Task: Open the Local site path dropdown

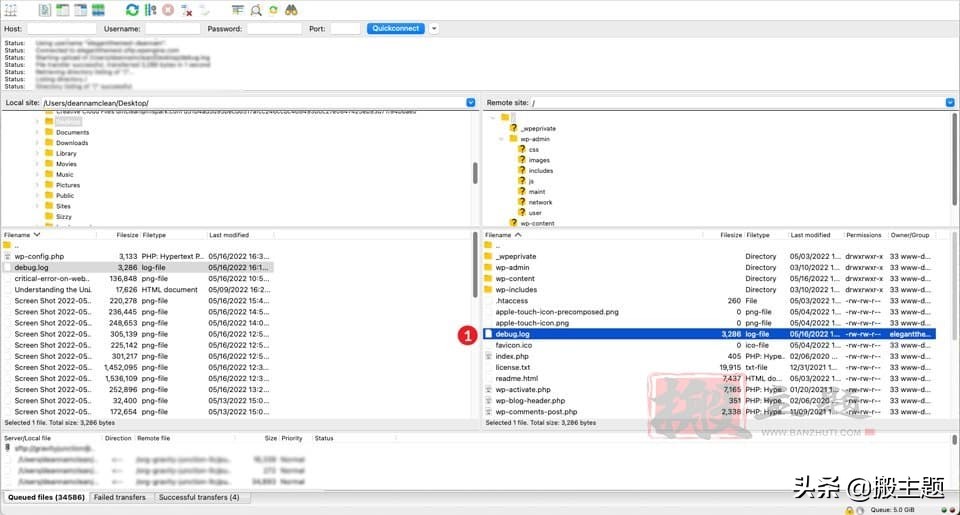Action: tap(471, 103)
